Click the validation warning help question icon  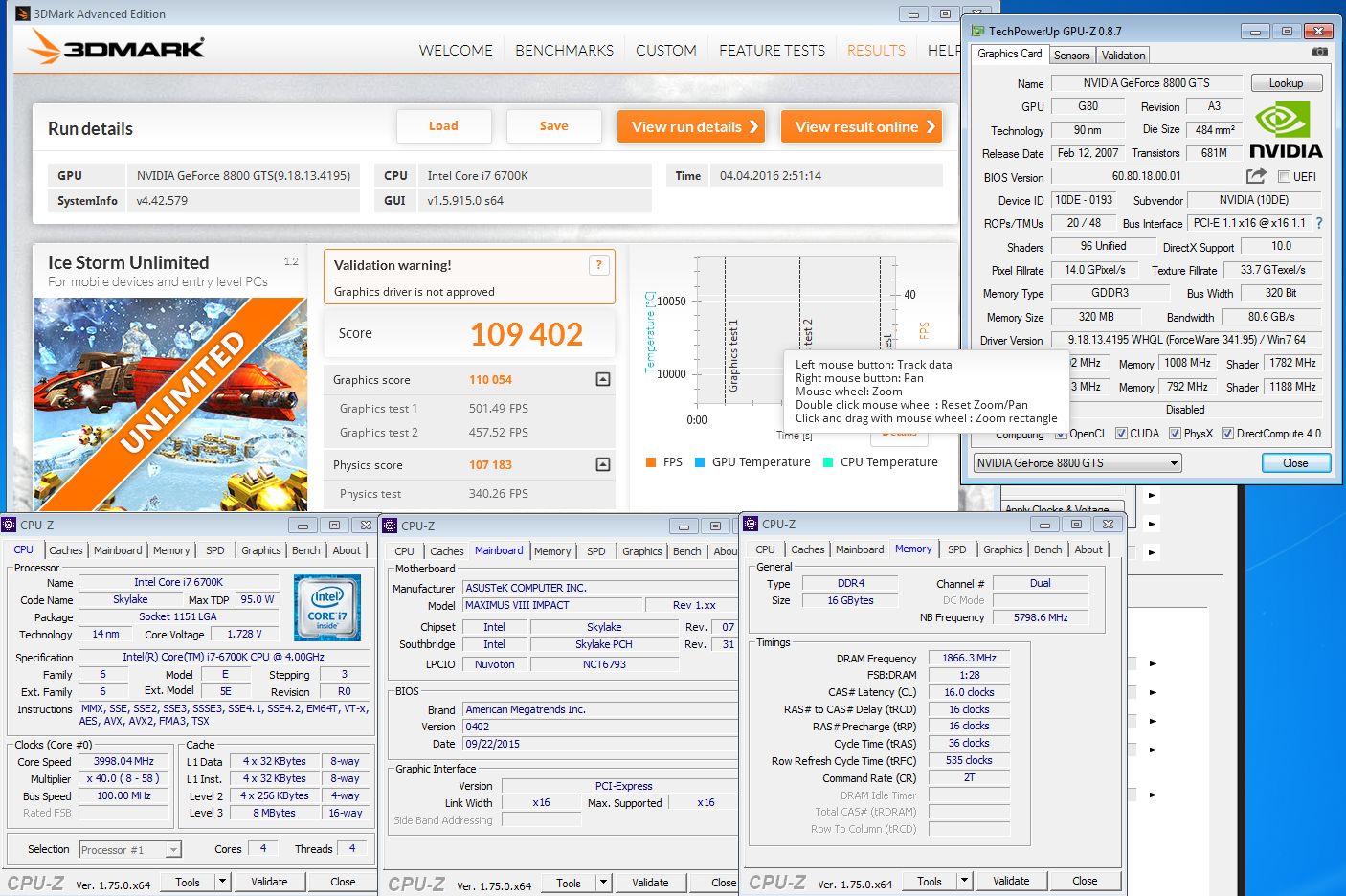[599, 265]
